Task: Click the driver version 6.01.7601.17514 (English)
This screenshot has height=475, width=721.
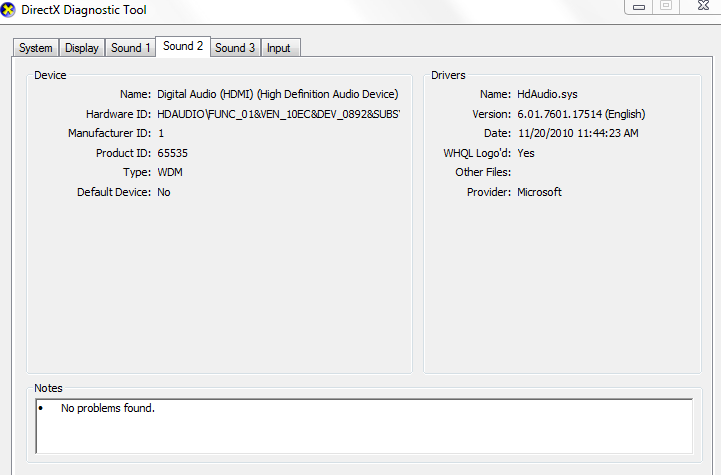Action: [581, 114]
